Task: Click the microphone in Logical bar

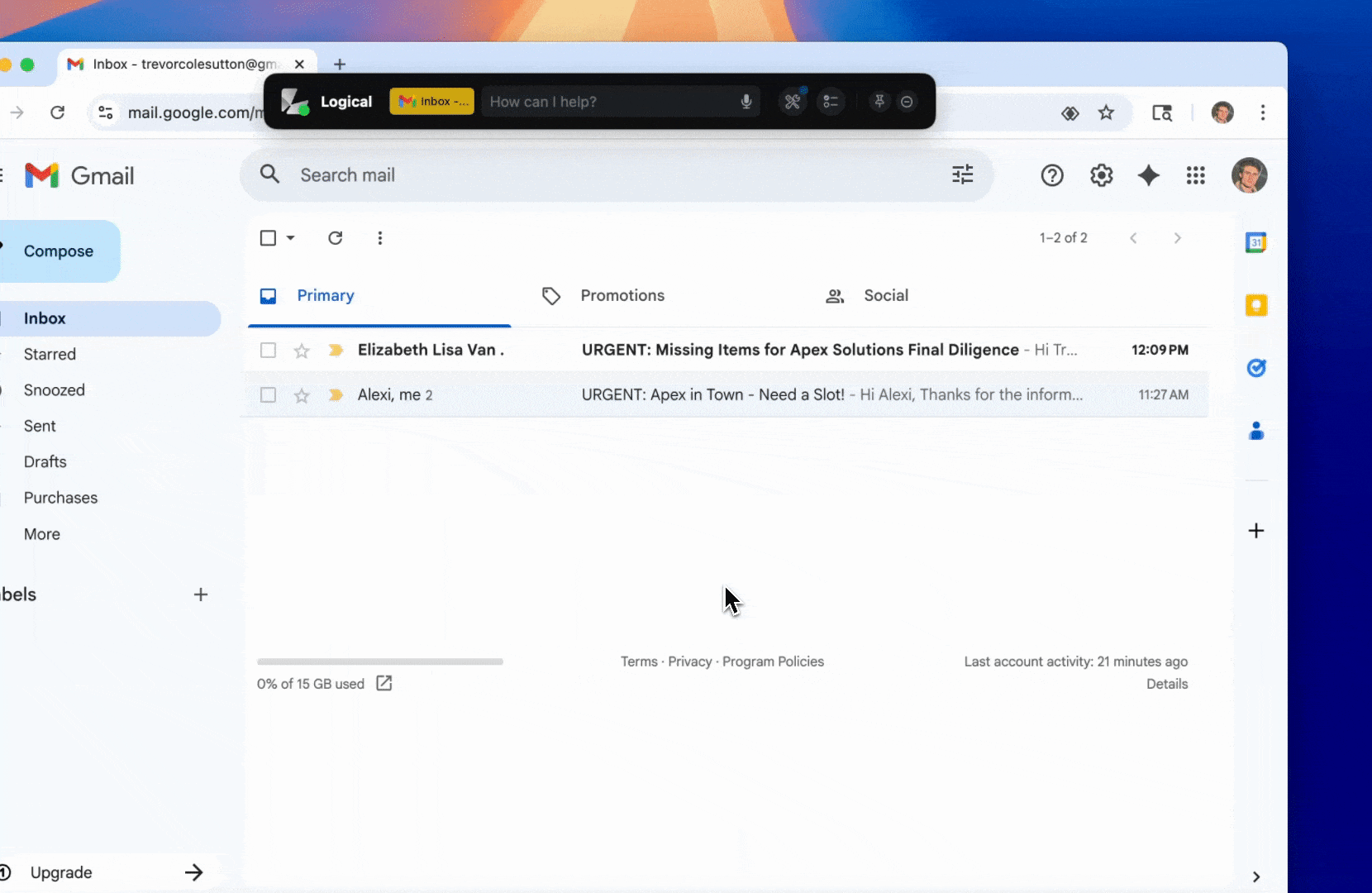Action: tap(746, 102)
